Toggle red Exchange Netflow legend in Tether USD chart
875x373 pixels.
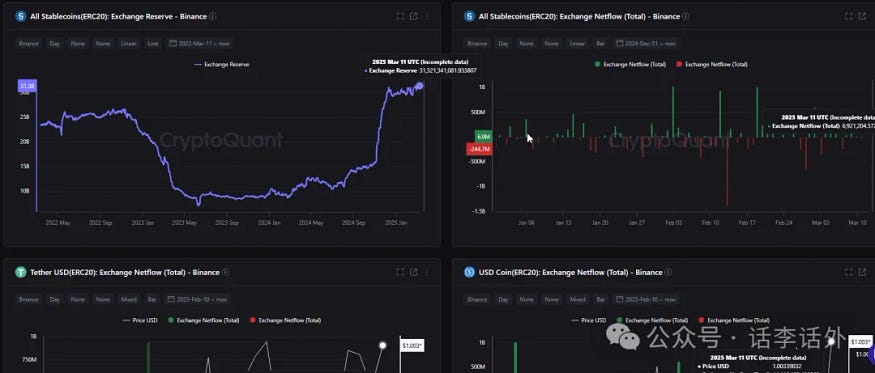click(285, 321)
